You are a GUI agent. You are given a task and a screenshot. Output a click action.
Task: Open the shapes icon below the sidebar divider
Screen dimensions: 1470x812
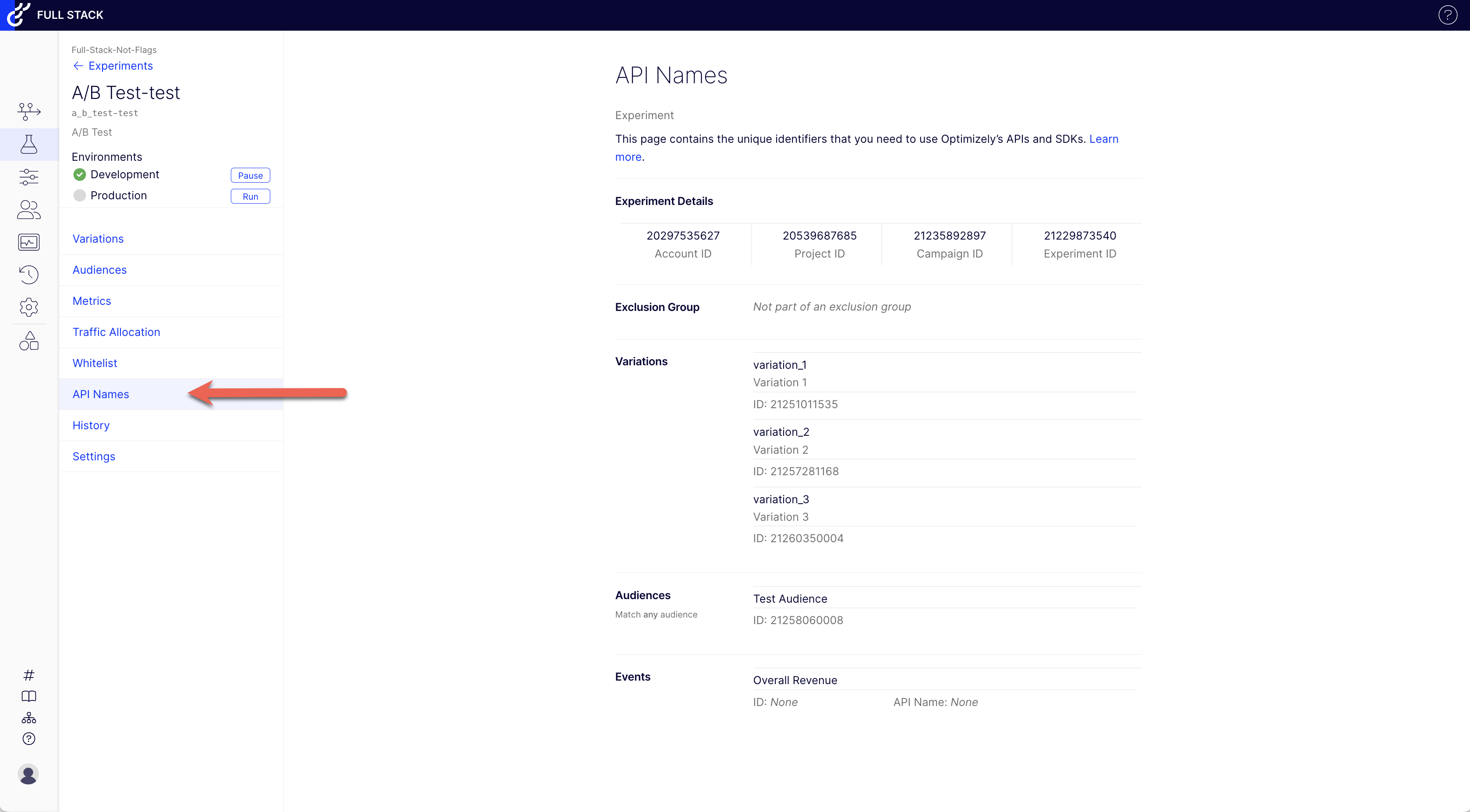tap(28, 340)
